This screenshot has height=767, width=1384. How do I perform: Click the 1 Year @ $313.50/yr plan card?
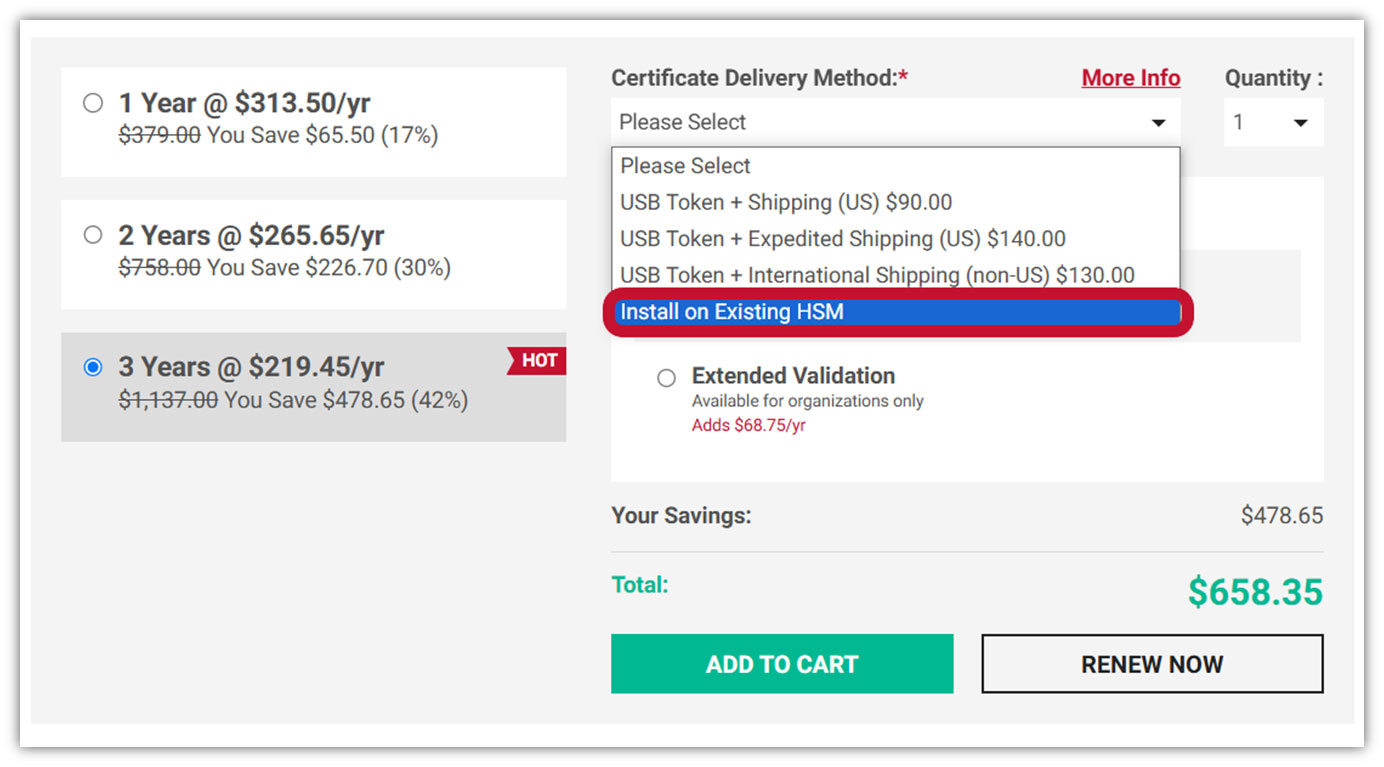click(x=313, y=122)
